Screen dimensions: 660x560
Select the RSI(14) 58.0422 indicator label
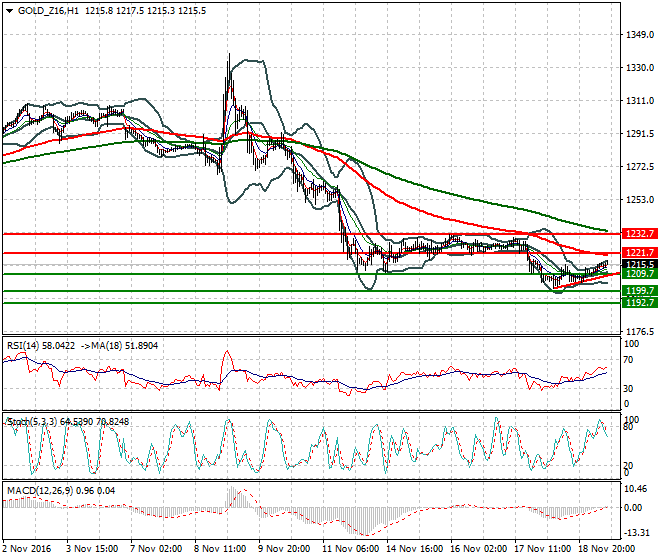41,346
